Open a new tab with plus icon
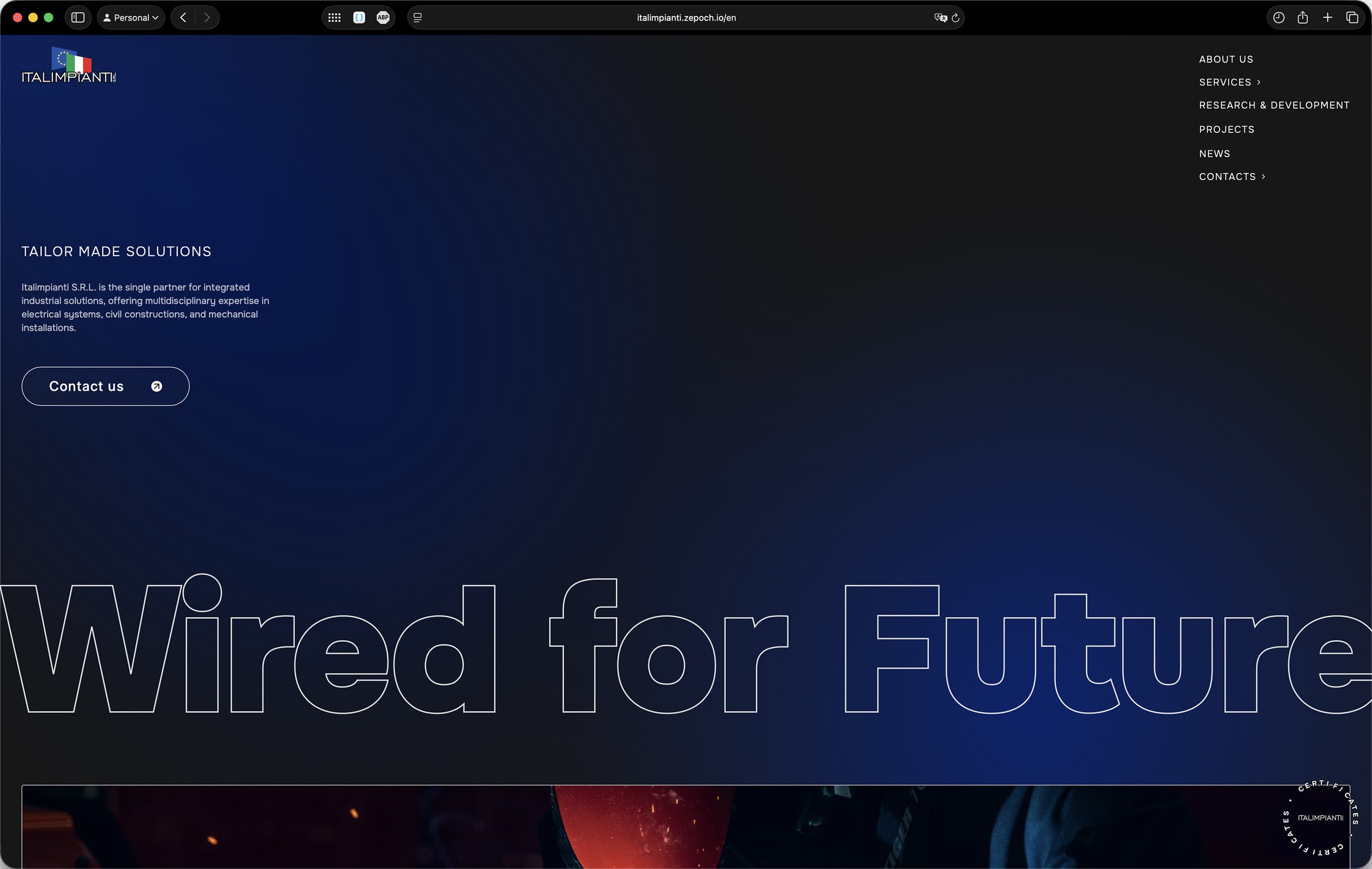Viewport: 1372px width, 869px height. pos(1328,18)
